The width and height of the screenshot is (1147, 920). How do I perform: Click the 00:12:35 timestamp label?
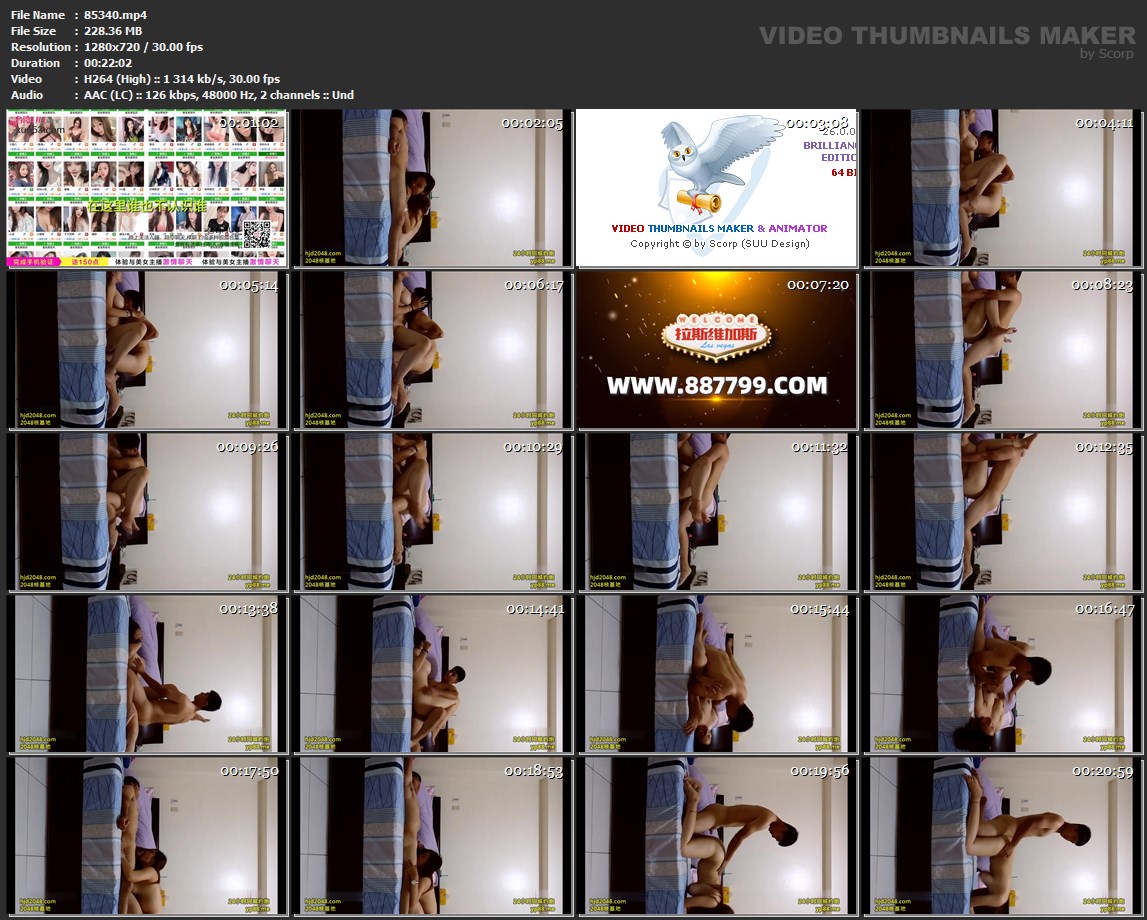click(x=1102, y=447)
